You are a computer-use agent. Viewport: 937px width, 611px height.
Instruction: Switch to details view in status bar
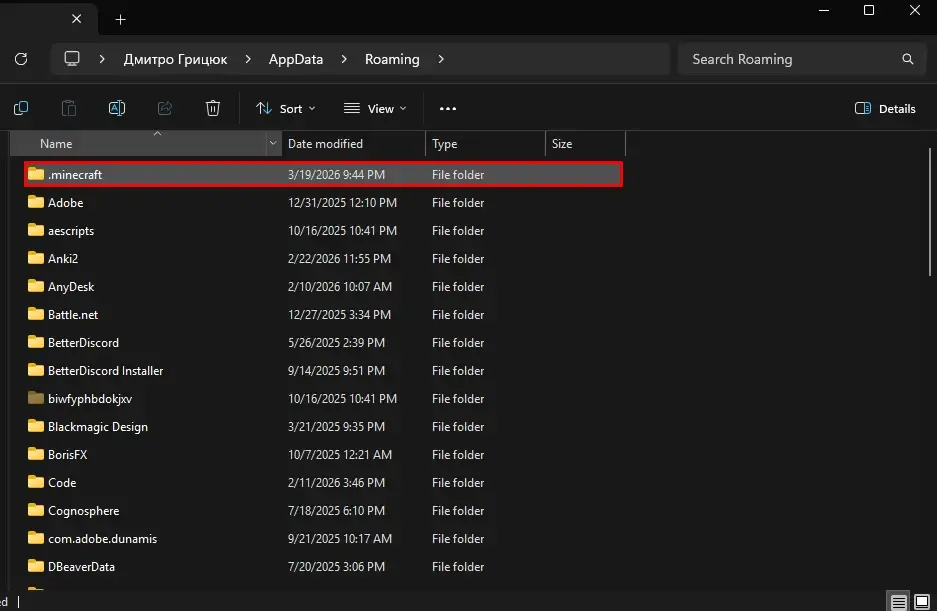pos(899,602)
